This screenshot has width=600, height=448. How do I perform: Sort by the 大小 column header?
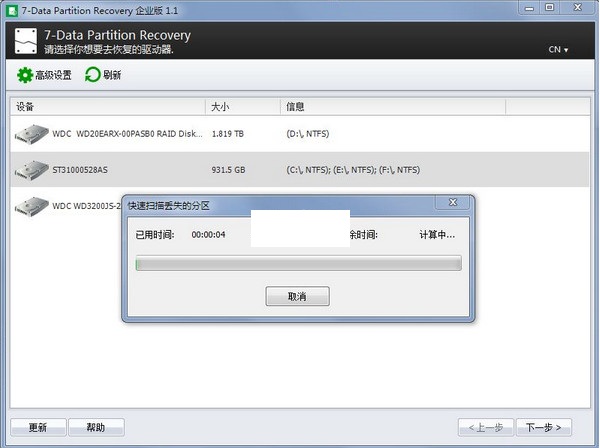(x=243, y=107)
